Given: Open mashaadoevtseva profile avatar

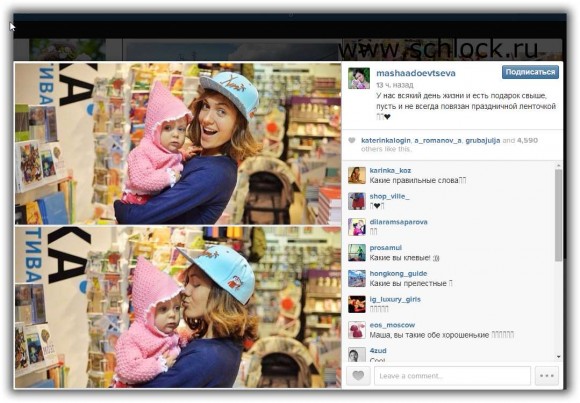Looking at the screenshot, I should pyautogui.click(x=359, y=78).
